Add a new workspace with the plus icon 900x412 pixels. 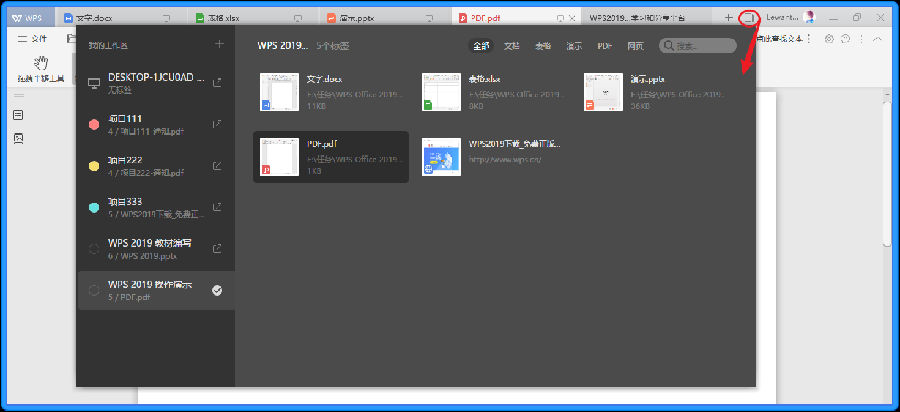coord(219,44)
